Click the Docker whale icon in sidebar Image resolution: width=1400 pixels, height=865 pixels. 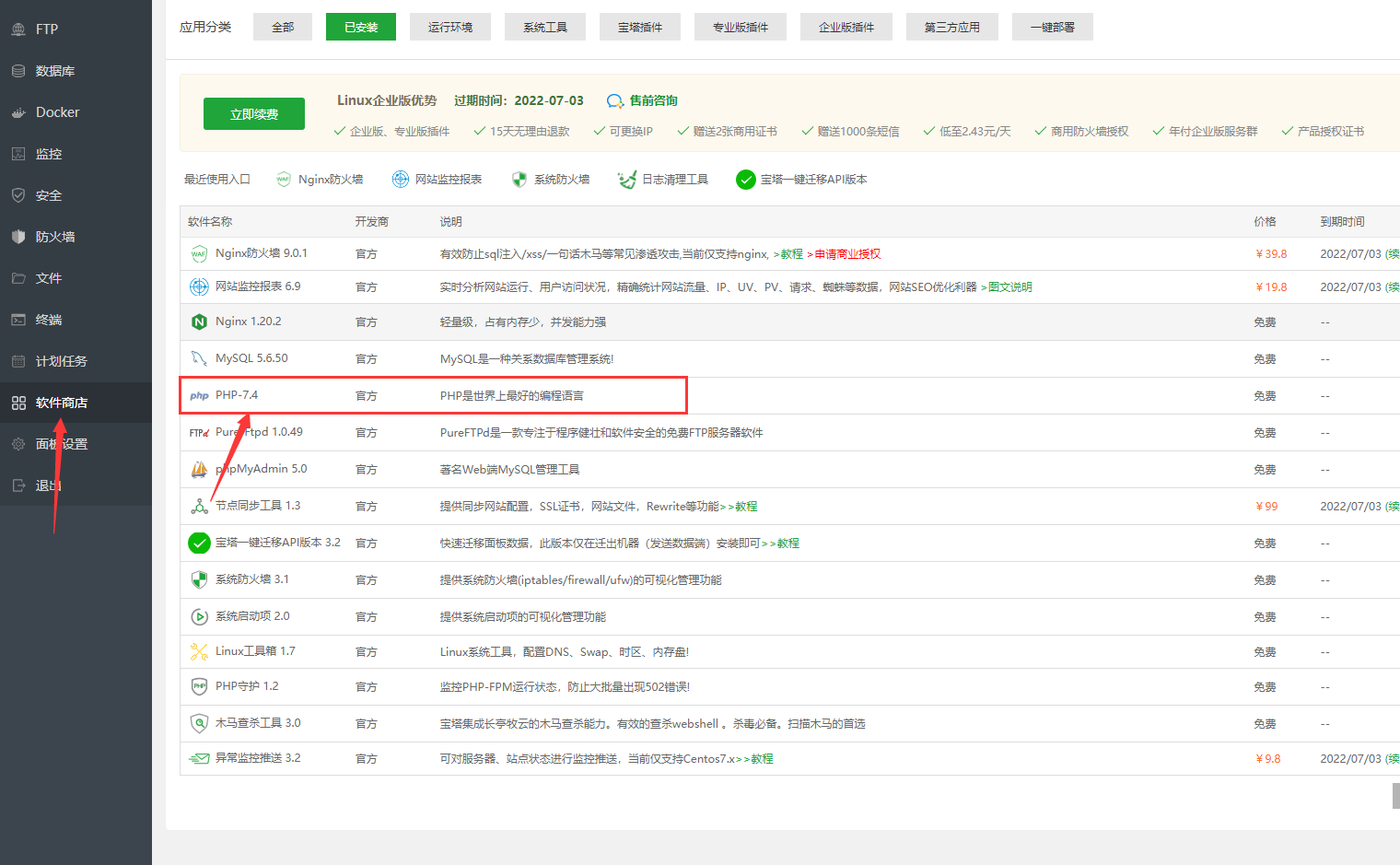click(x=18, y=112)
